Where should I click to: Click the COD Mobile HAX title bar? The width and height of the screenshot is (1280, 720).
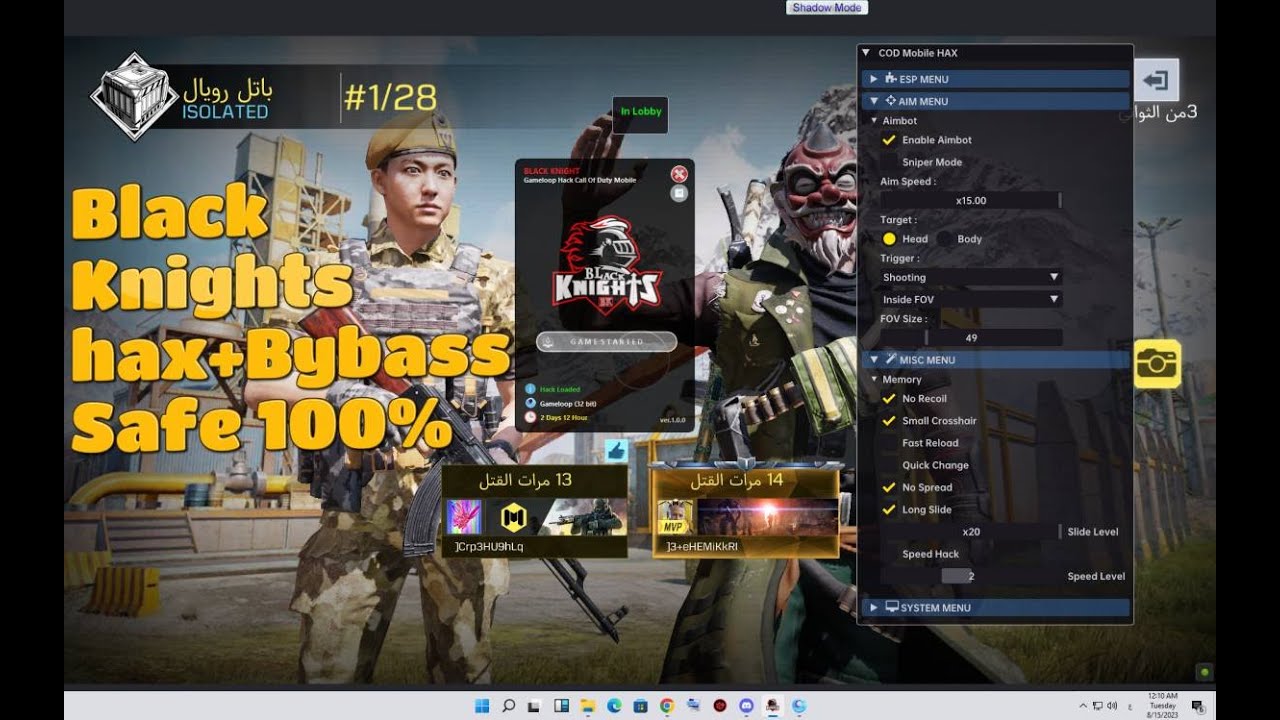[995, 53]
